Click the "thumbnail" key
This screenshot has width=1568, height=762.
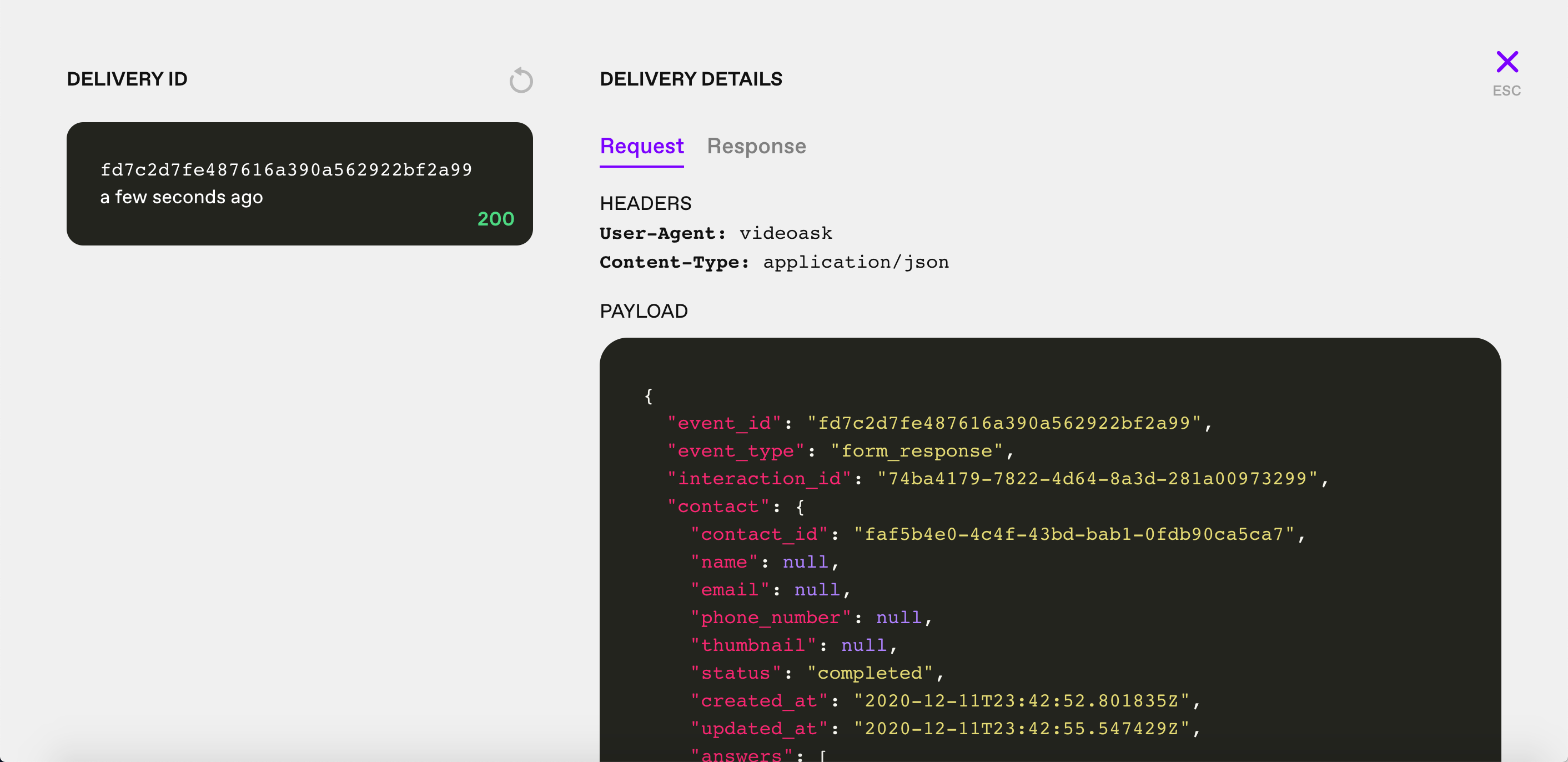coord(753,645)
